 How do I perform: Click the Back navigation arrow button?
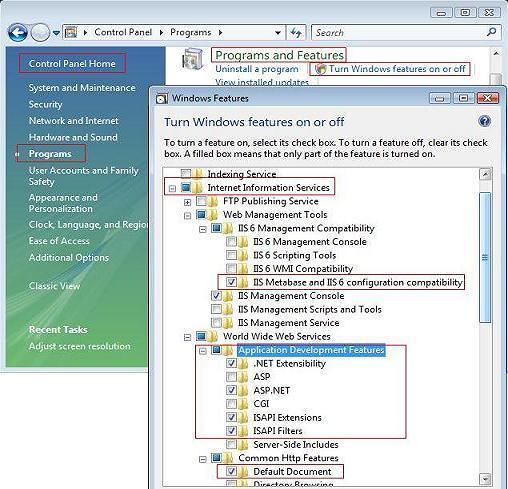pyautogui.click(x=18, y=33)
